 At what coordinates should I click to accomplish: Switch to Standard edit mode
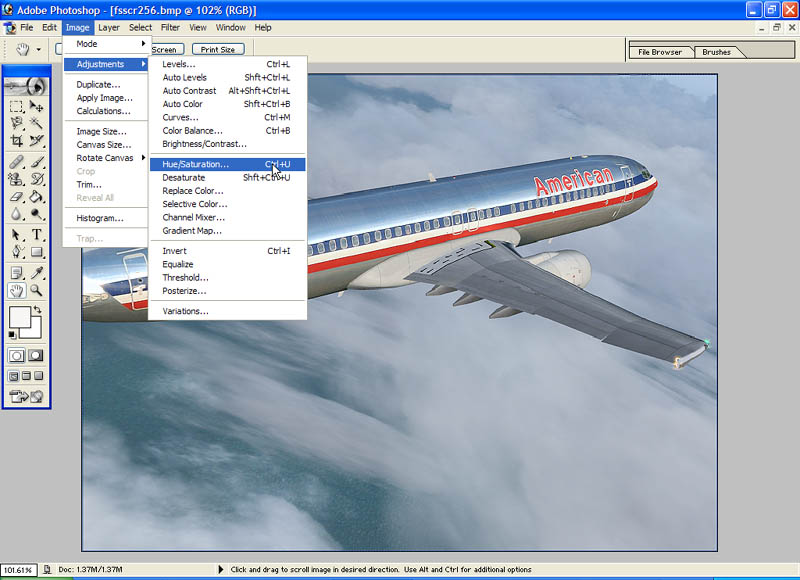click(17, 355)
